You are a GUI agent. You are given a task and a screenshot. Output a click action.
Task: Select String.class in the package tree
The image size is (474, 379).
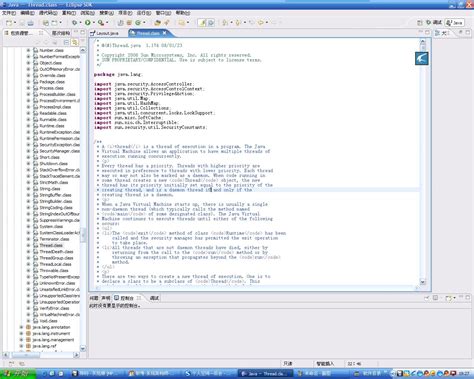(50, 189)
